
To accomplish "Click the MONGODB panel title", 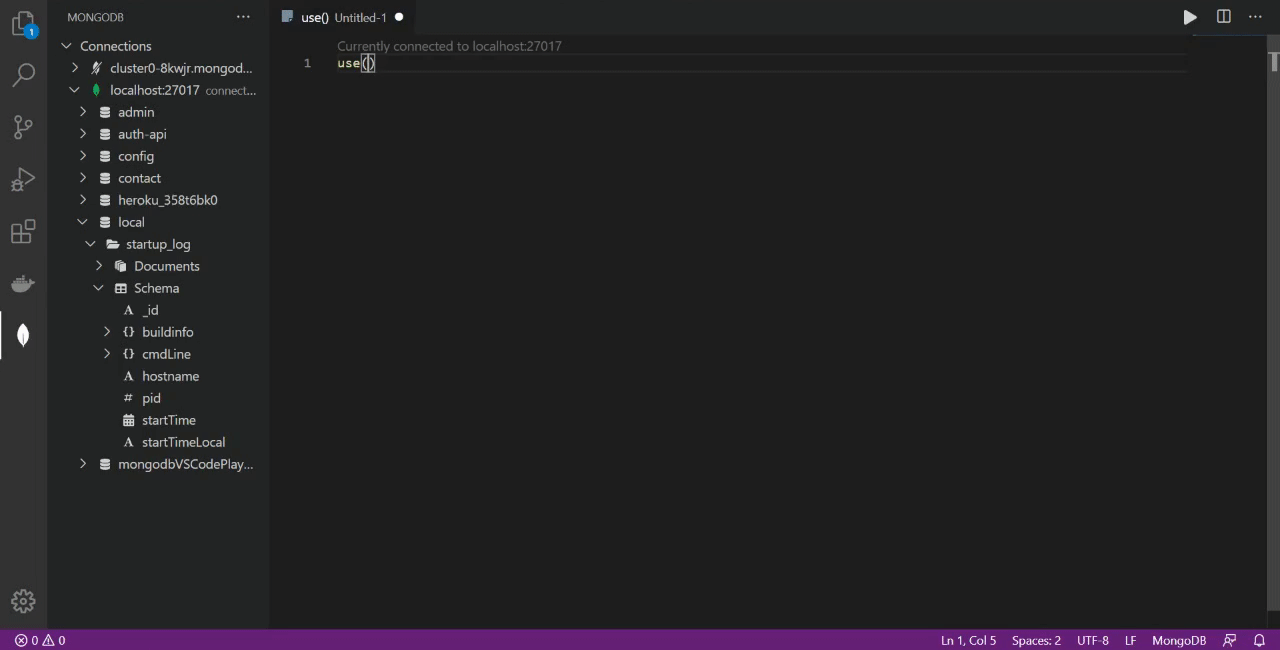I will [95, 17].
